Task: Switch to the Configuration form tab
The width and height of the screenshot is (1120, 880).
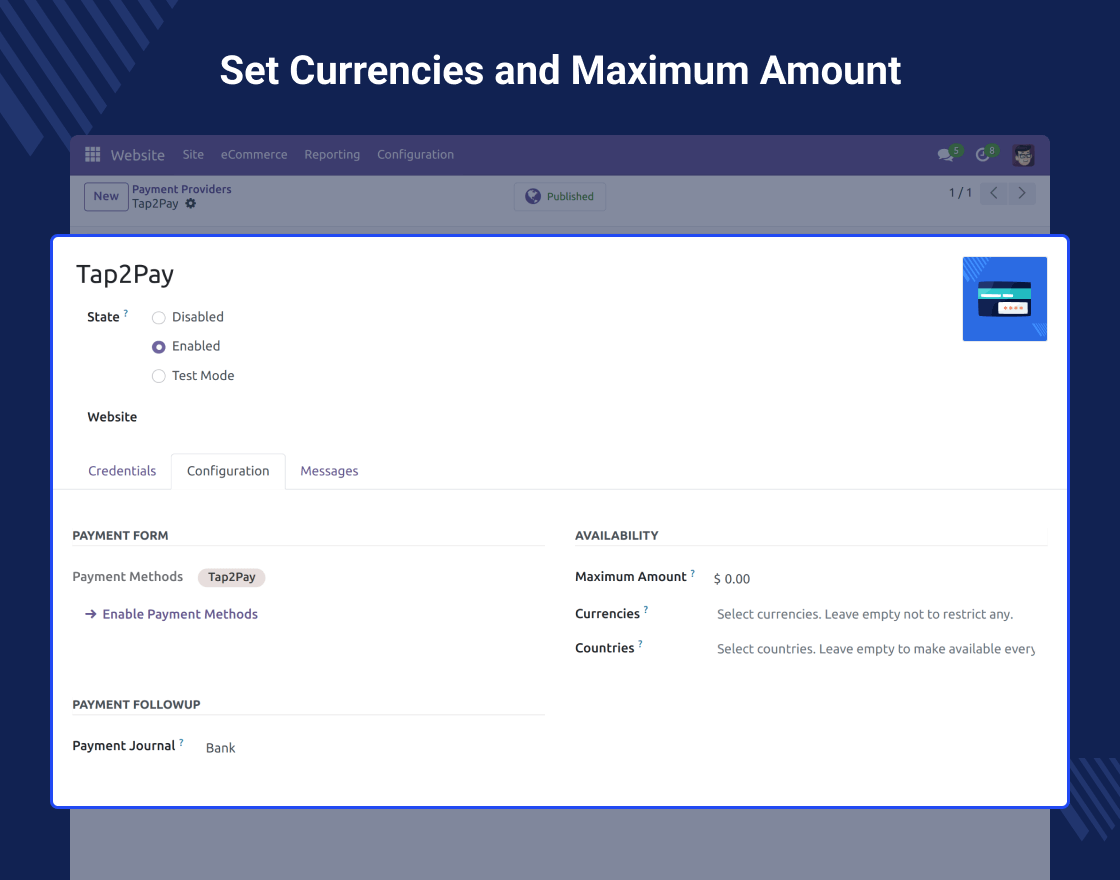Action: pyautogui.click(x=228, y=471)
